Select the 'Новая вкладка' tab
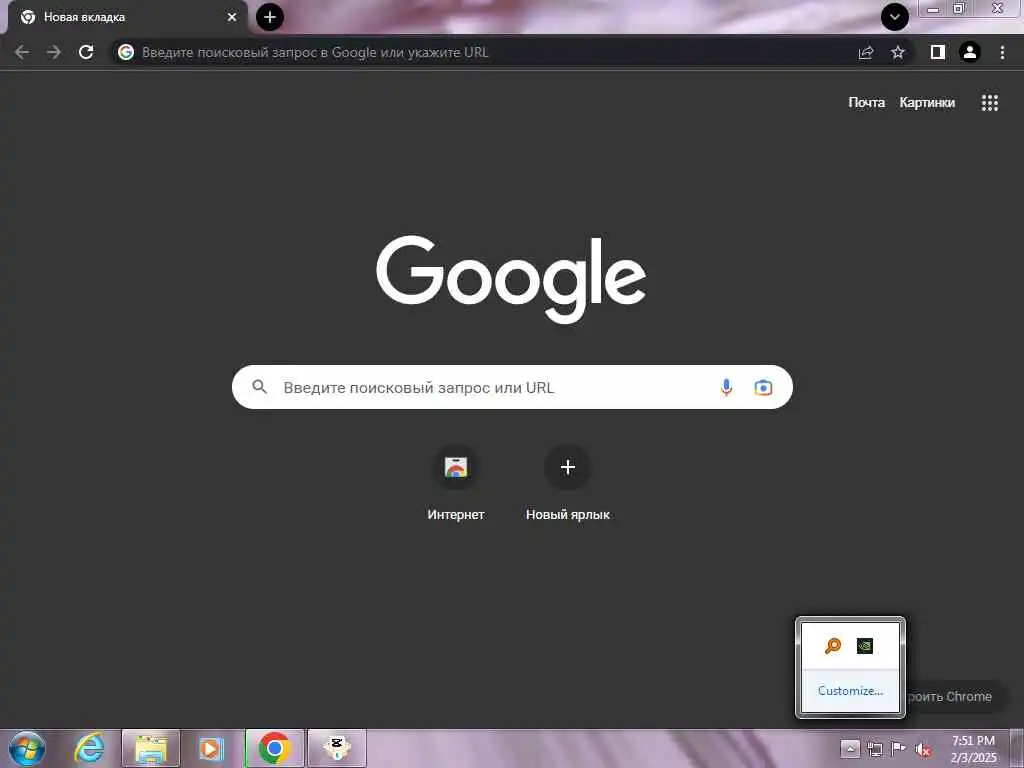The width and height of the screenshot is (1024, 768). point(127,18)
